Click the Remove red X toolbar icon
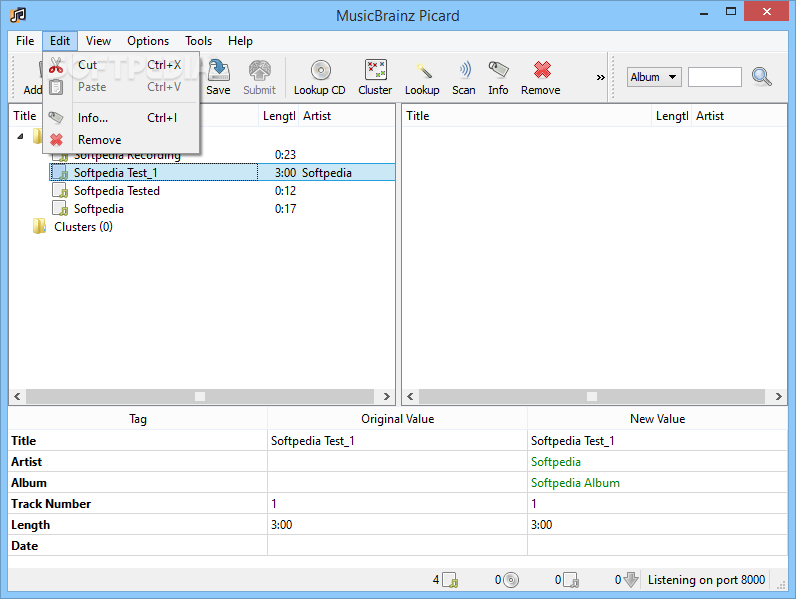This screenshot has width=796, height=599. pyautogui.click(x=542, y=70)
